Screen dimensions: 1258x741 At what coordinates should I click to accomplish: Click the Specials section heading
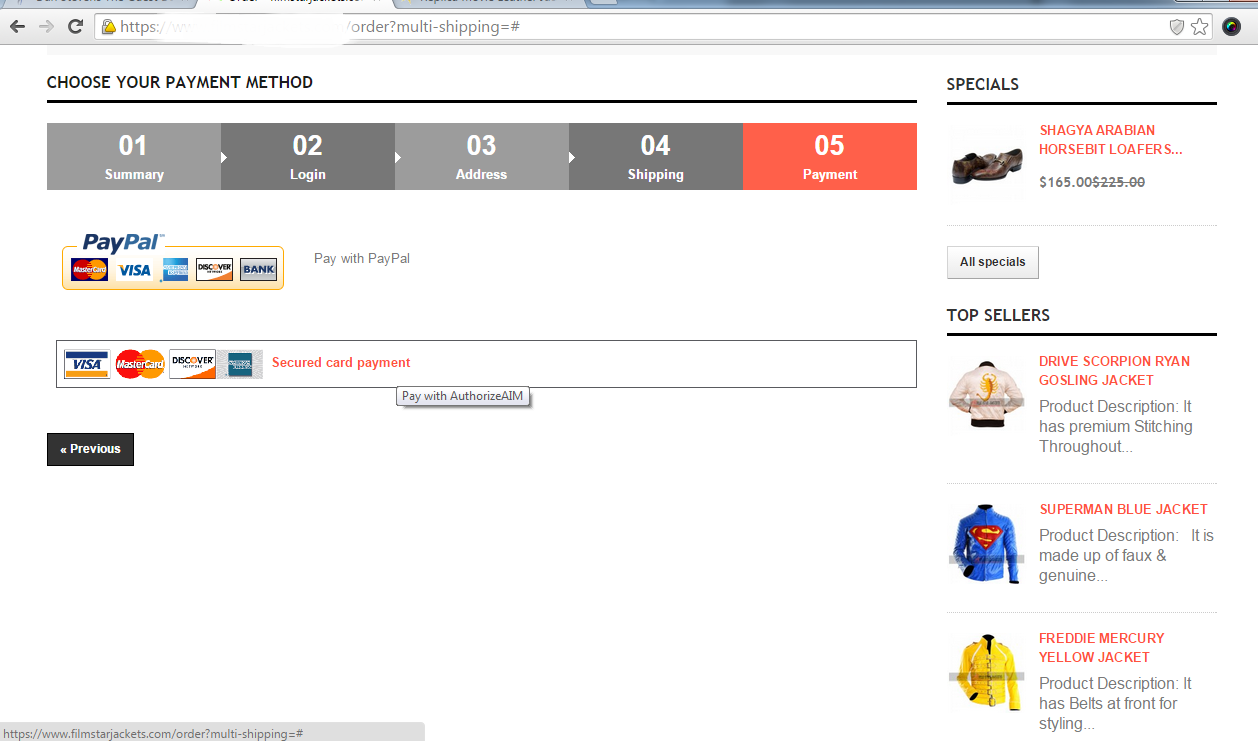tap(982, 84)
